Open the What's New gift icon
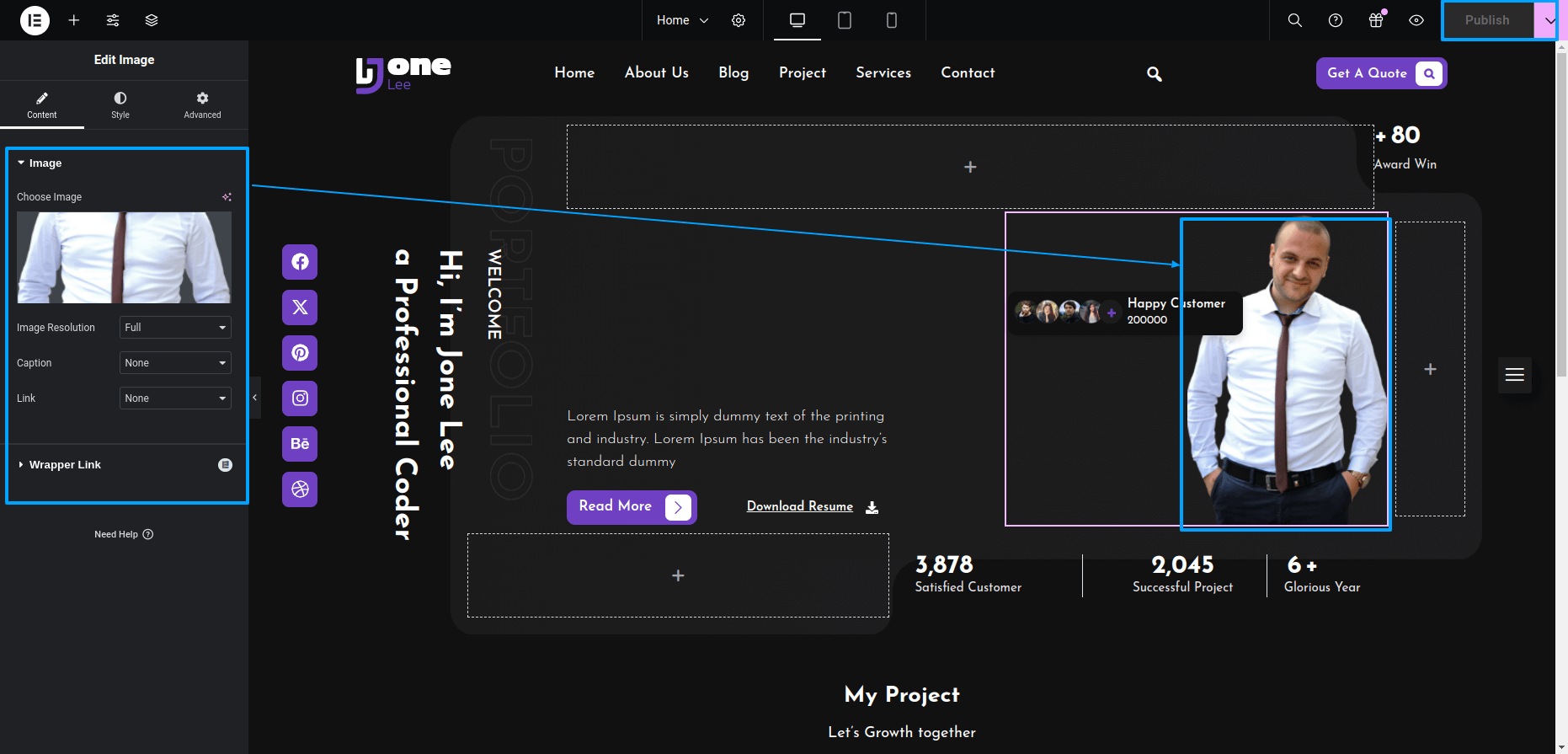 click(1376, 20)
